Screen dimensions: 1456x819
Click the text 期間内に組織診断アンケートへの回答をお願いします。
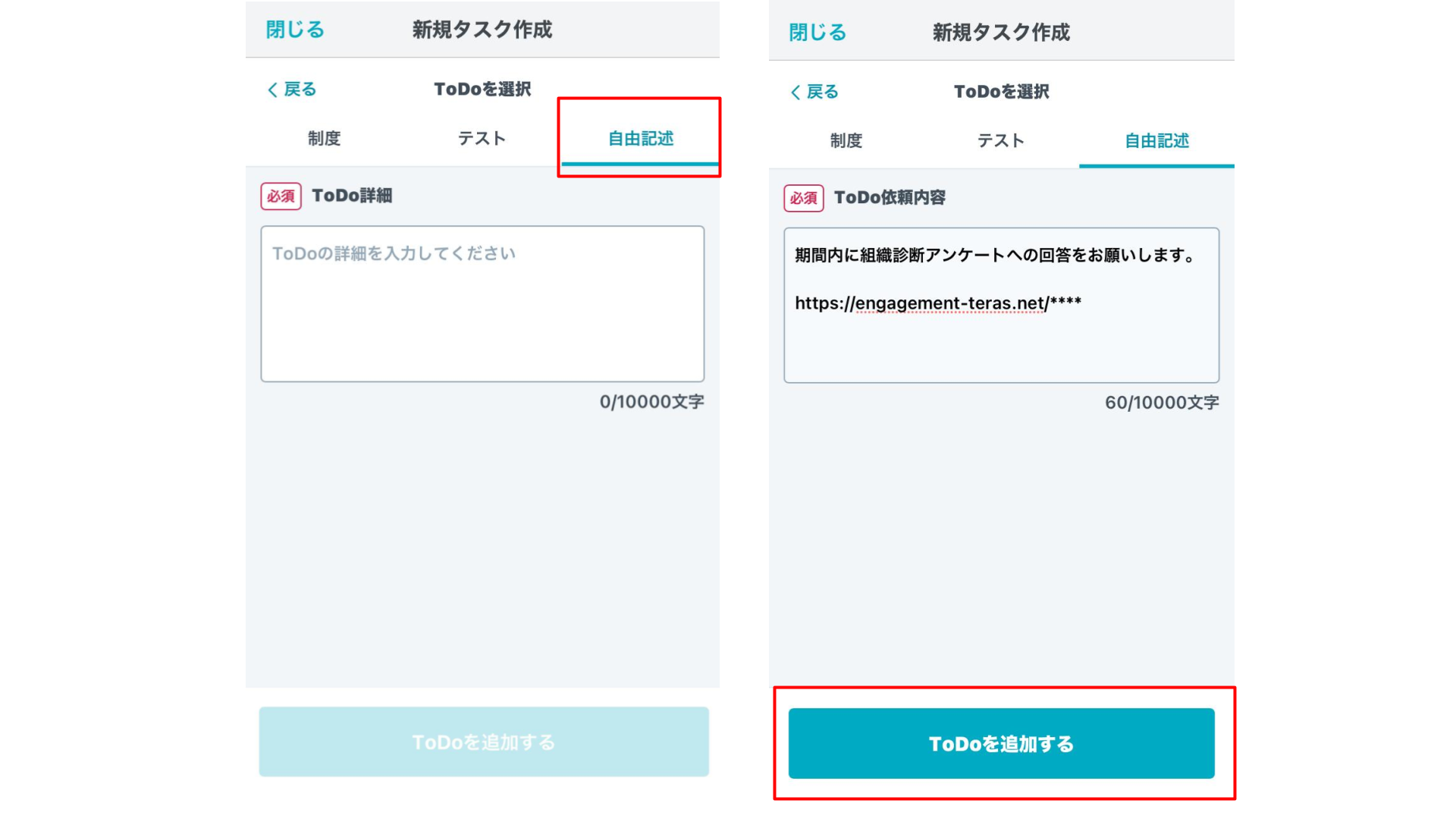[995, 256]
